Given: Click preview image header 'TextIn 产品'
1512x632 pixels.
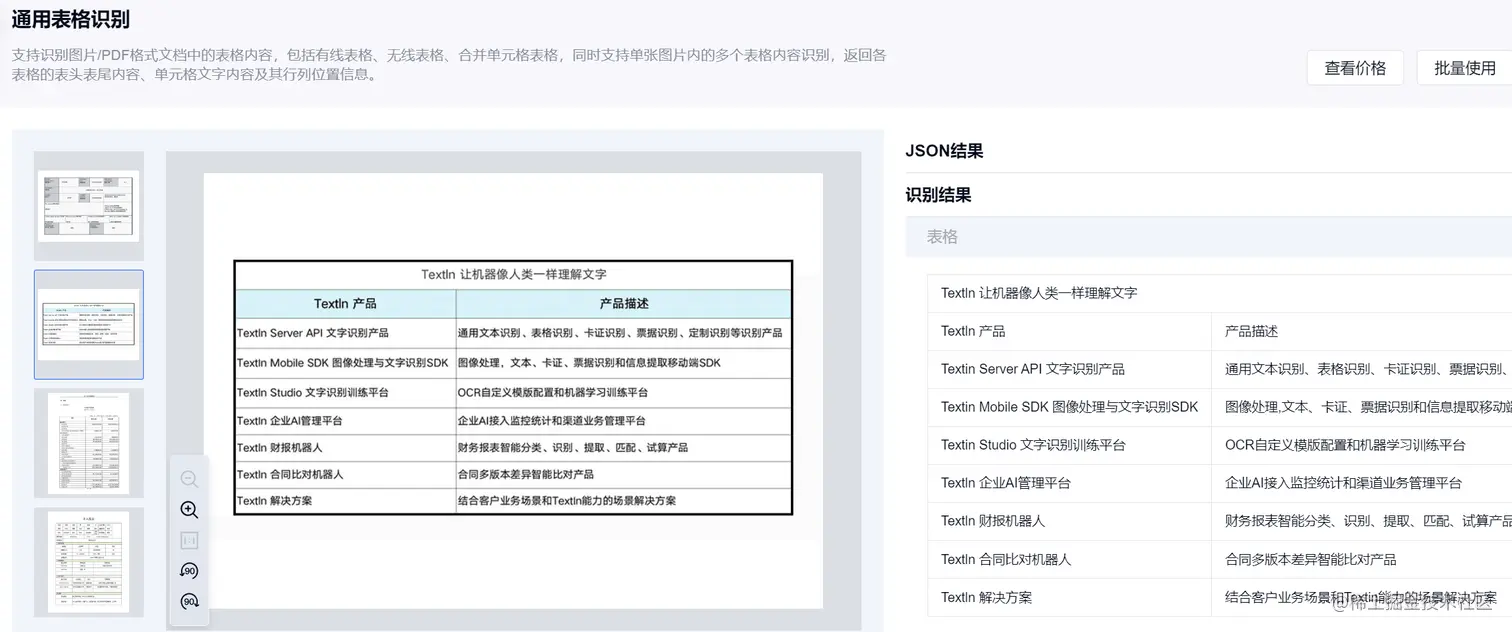Looking at the screenshot, I should (x=345, y=304).
